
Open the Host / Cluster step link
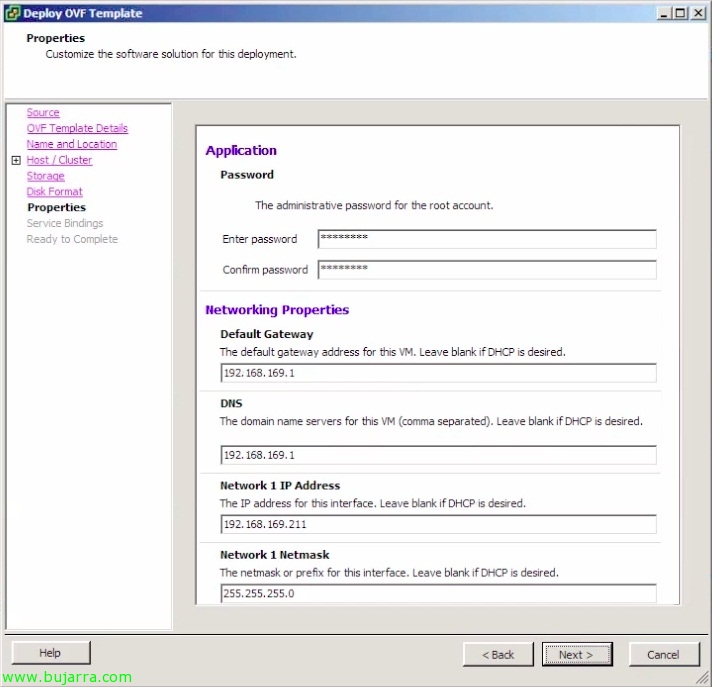(59, 160)
